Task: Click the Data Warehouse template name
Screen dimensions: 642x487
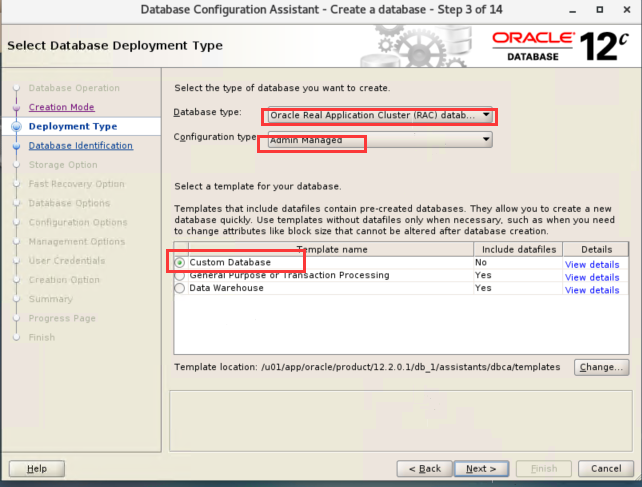Action: coord(226,288)
